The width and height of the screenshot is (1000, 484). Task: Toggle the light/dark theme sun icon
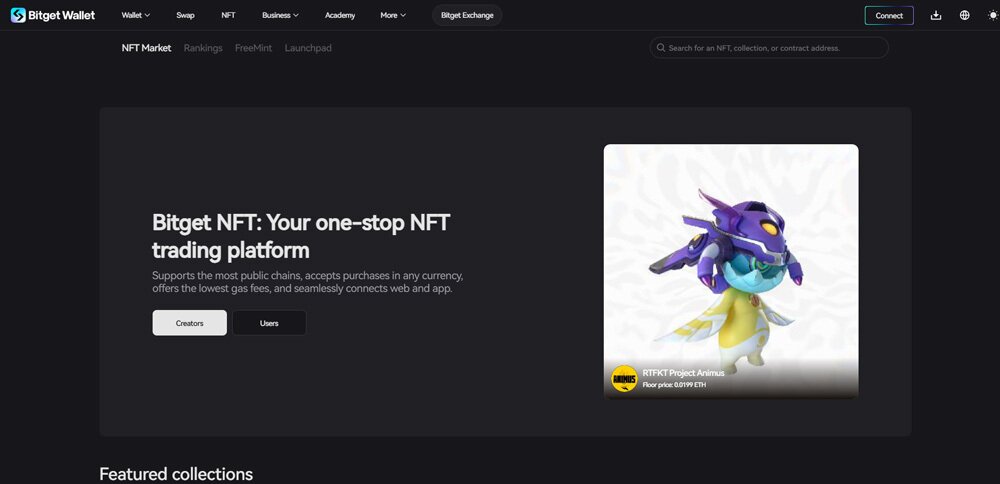993,15
